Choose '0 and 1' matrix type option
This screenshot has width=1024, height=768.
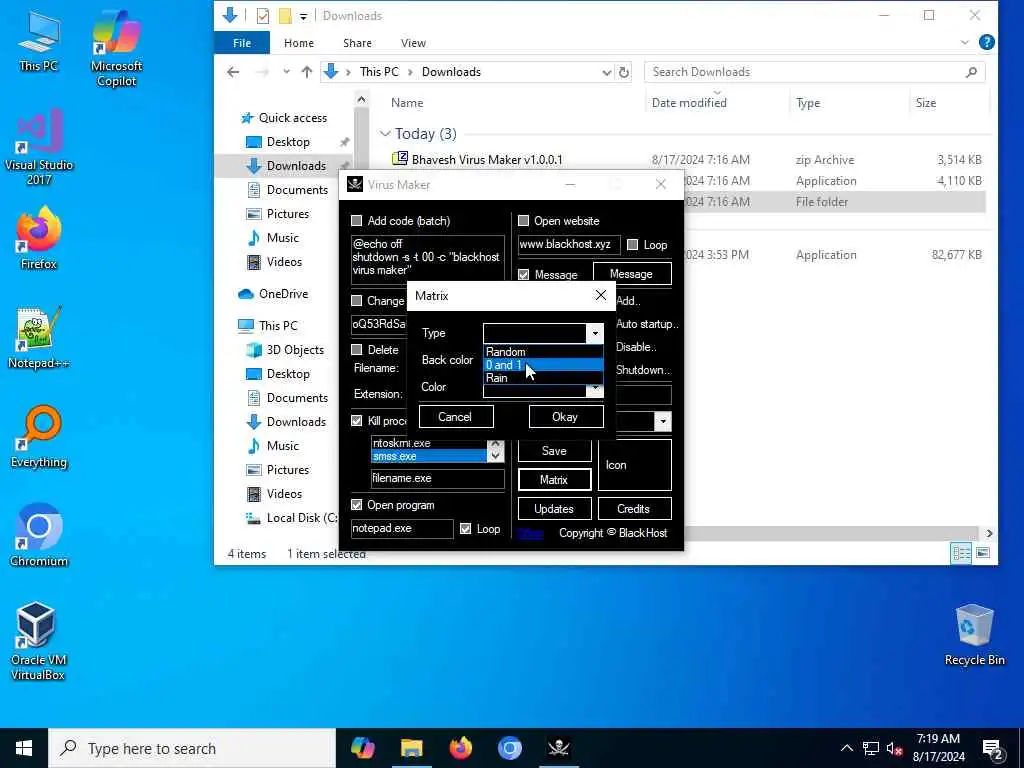click(542, 365)
